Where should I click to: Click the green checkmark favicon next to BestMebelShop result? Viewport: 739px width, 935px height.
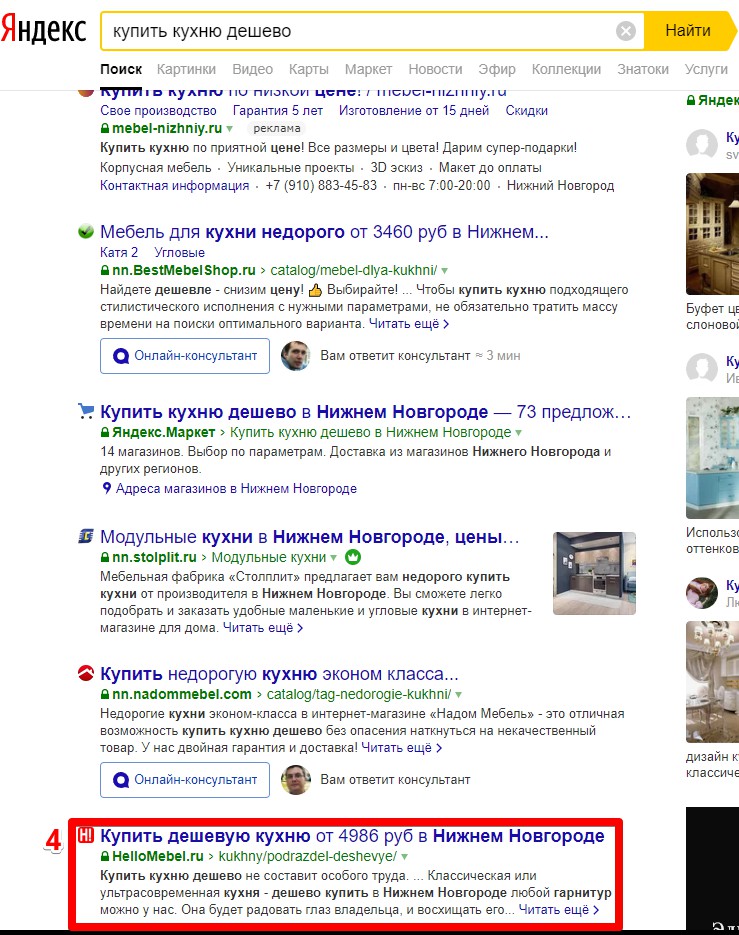click(x=86, y=231)
